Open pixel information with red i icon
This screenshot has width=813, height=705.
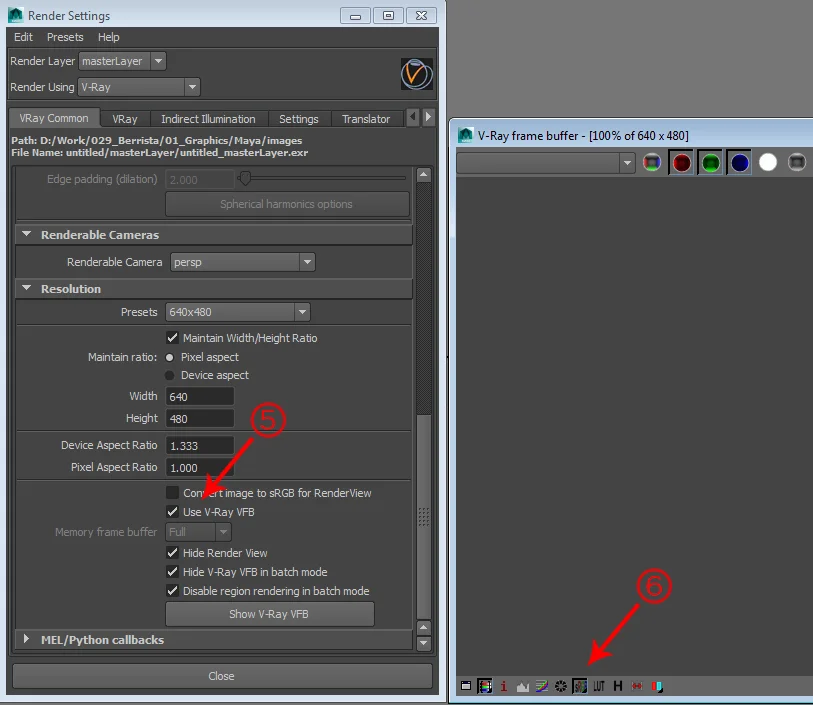coord(503,686)
